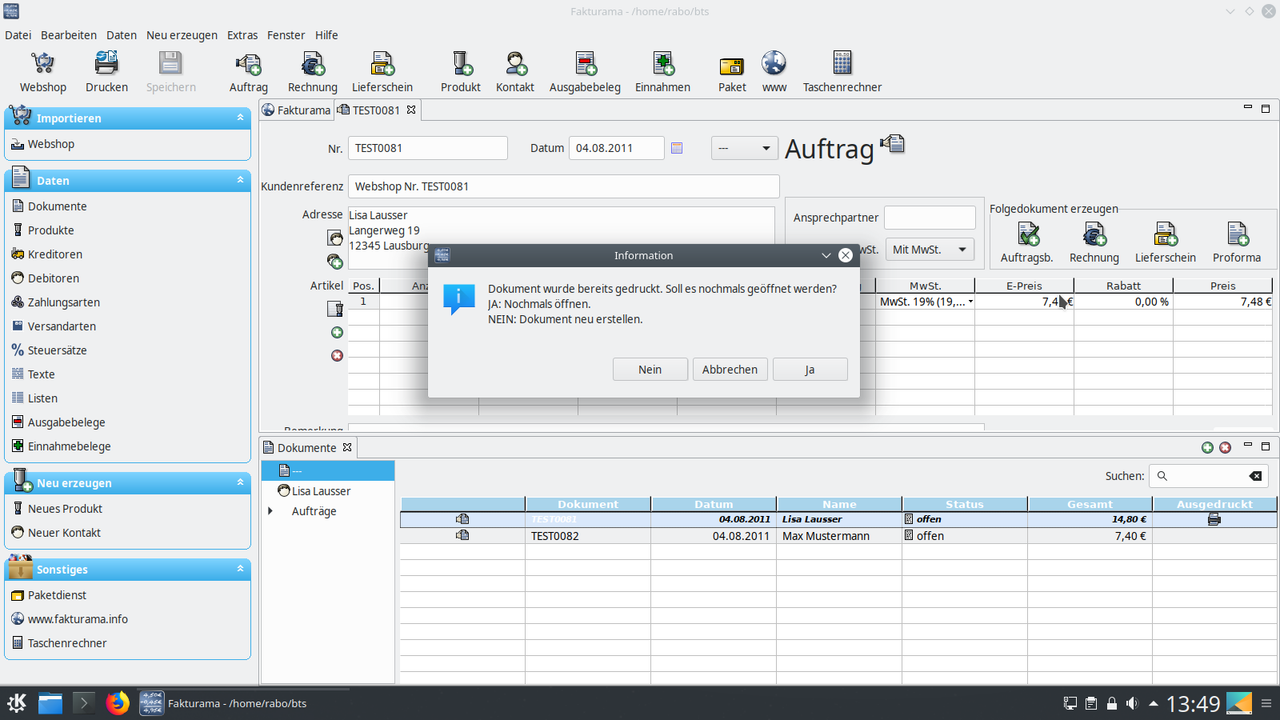
Task: Open the www browser toolbar icon
Action: [x=774, y=63]
